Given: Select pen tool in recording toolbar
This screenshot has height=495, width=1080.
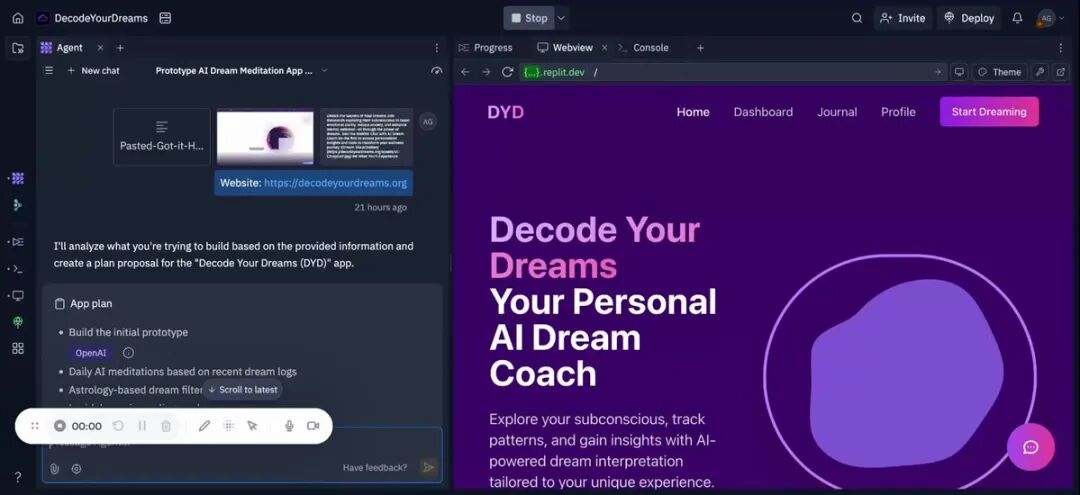Looking at the screenshot, I should pyautogui.click(x=205, y=426).
